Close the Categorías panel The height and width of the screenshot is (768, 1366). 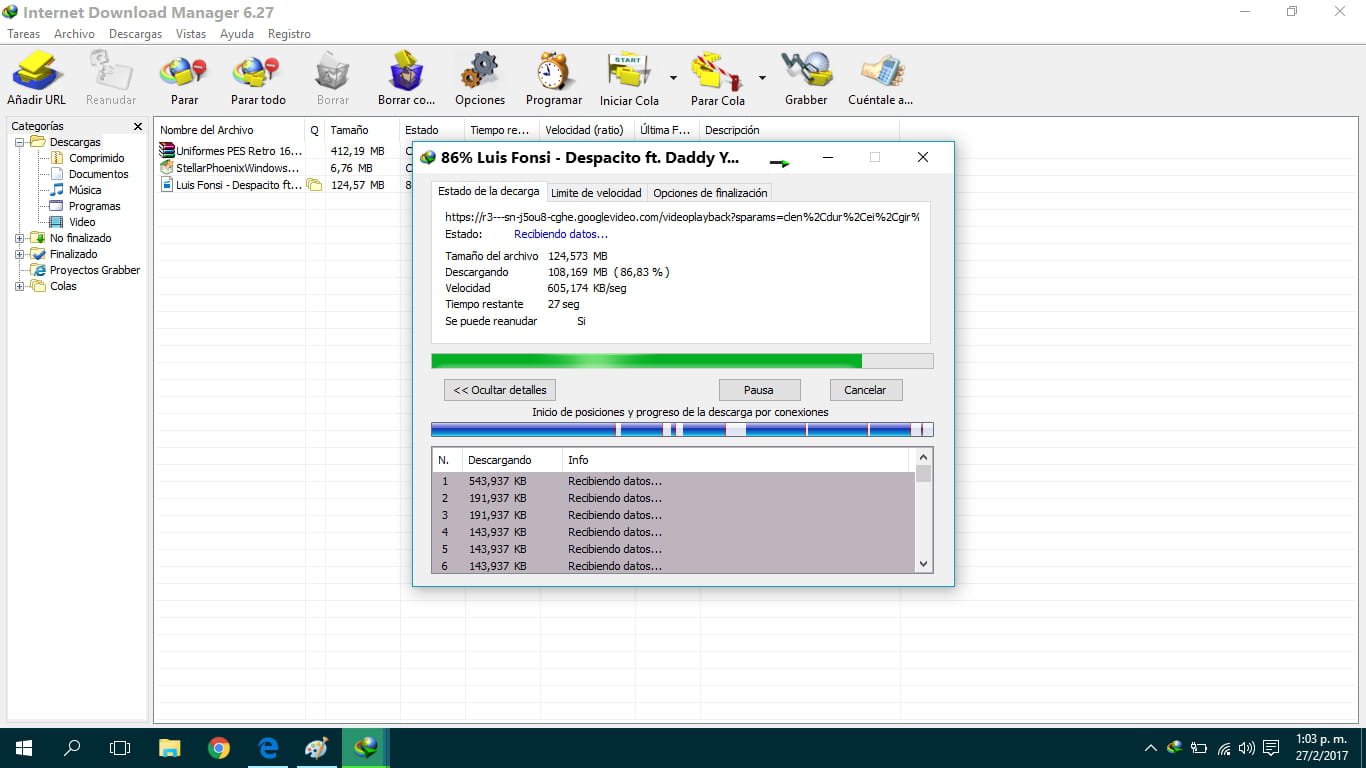(x=138, y=127)
